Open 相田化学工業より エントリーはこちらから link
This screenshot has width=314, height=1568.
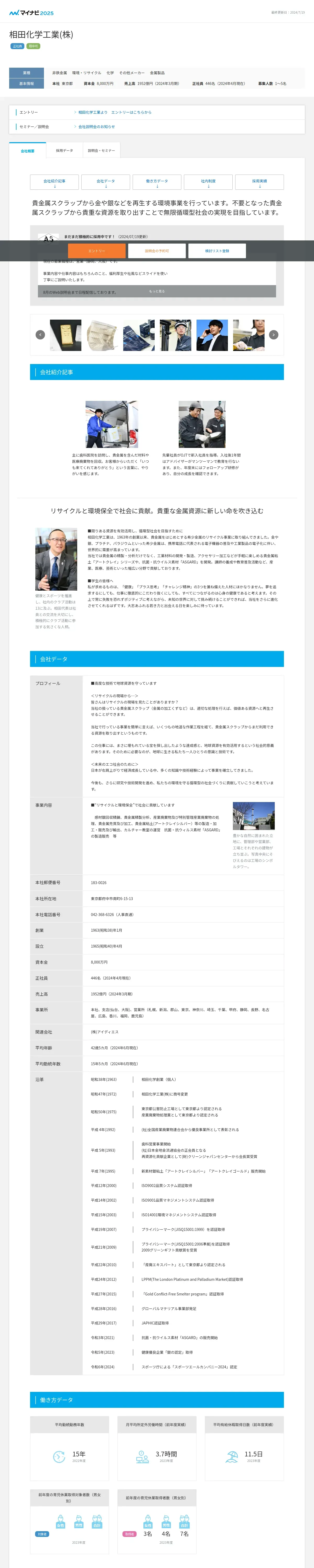[x=115, y=112]
